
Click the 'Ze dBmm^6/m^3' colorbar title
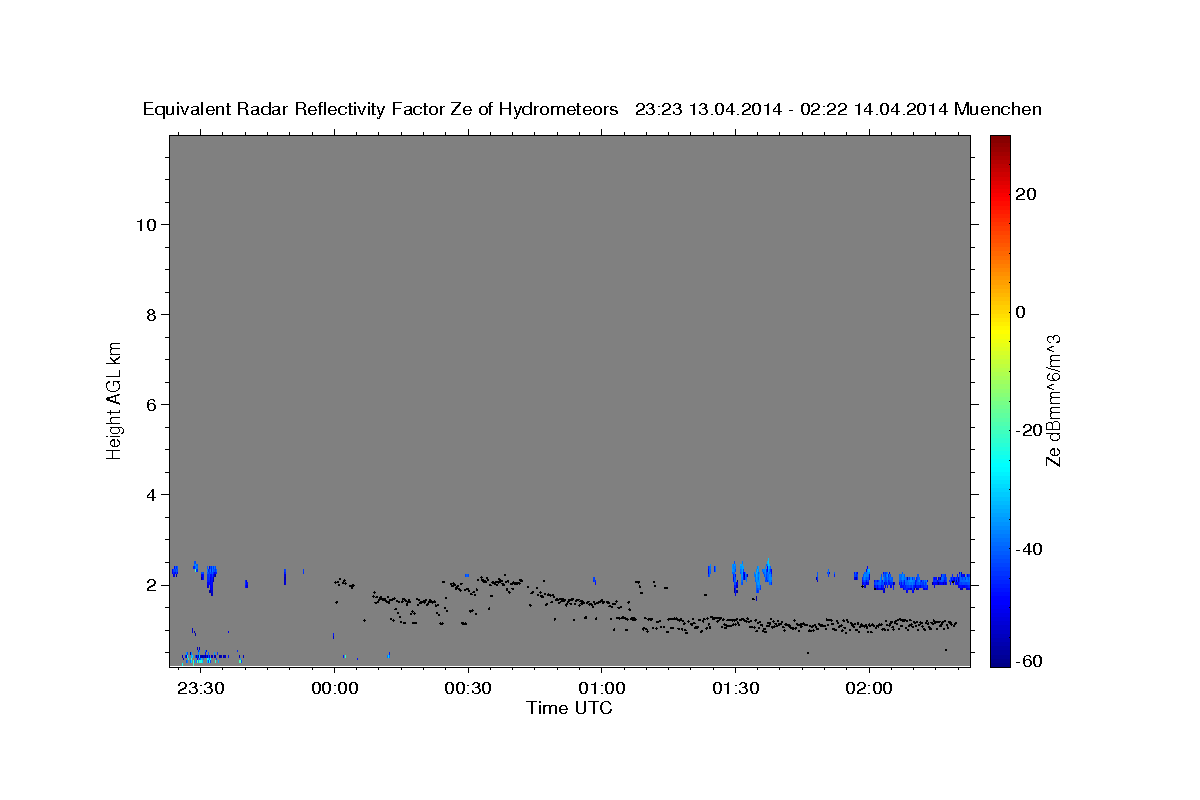coord(1053,400)
